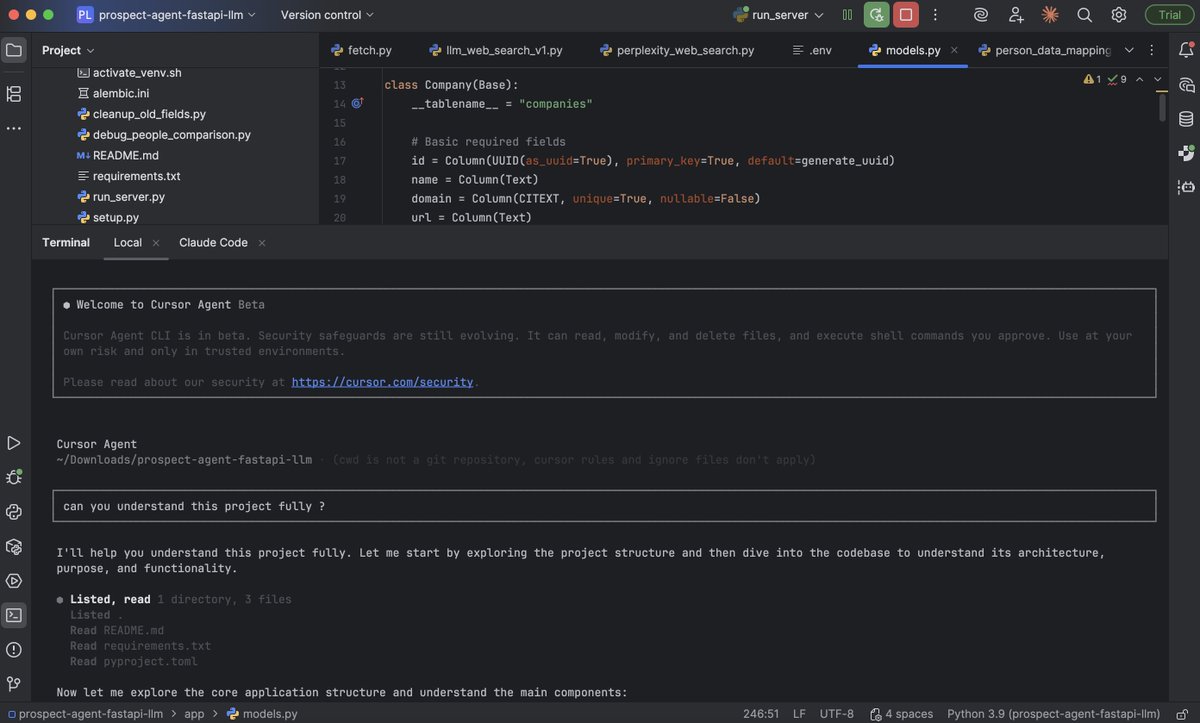Stop the run_server process with red square
Image resolution: width=1200 pixels, height=723 pixels.
click(x=906, y=15)
